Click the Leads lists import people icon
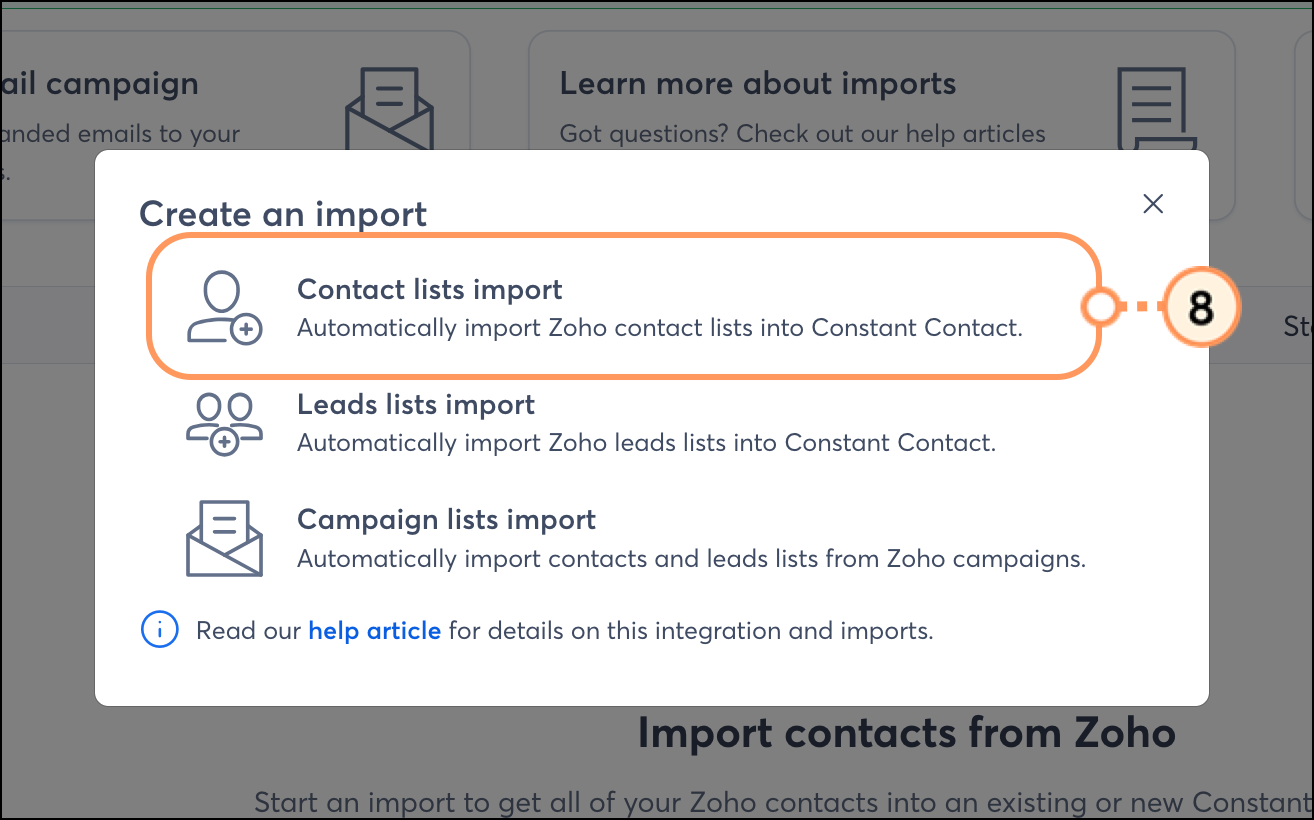 click(224, 423)
